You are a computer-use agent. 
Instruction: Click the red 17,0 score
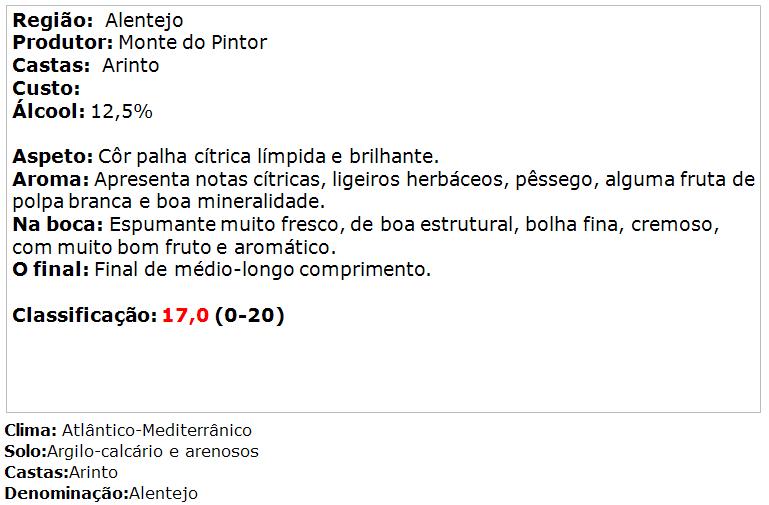pyautogui.click(x=185, y=315)
